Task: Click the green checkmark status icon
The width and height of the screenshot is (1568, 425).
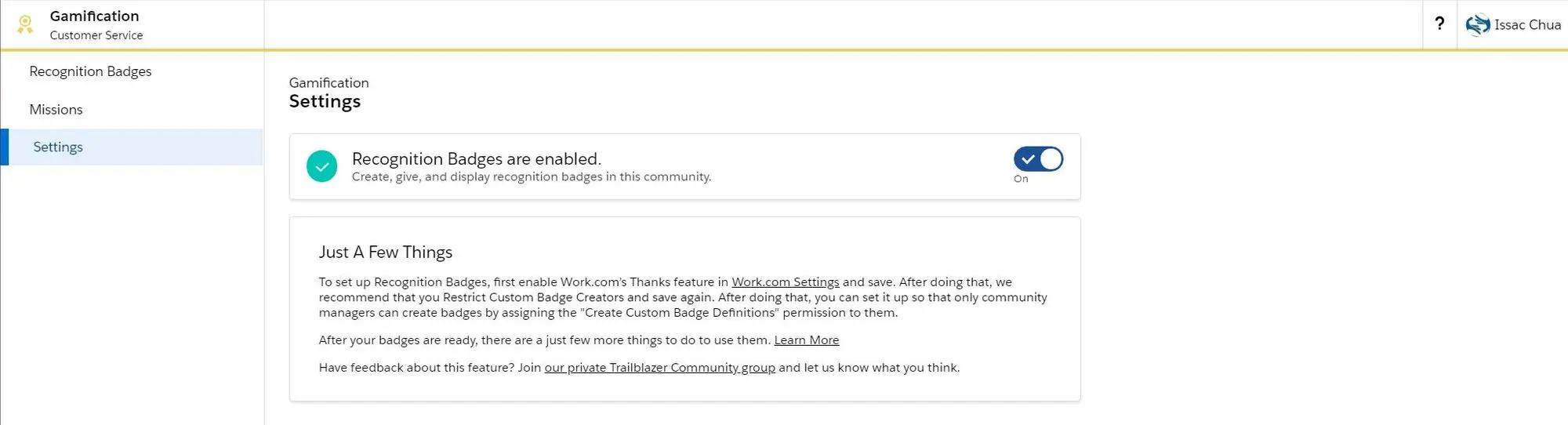Action: tap(321, 166)
